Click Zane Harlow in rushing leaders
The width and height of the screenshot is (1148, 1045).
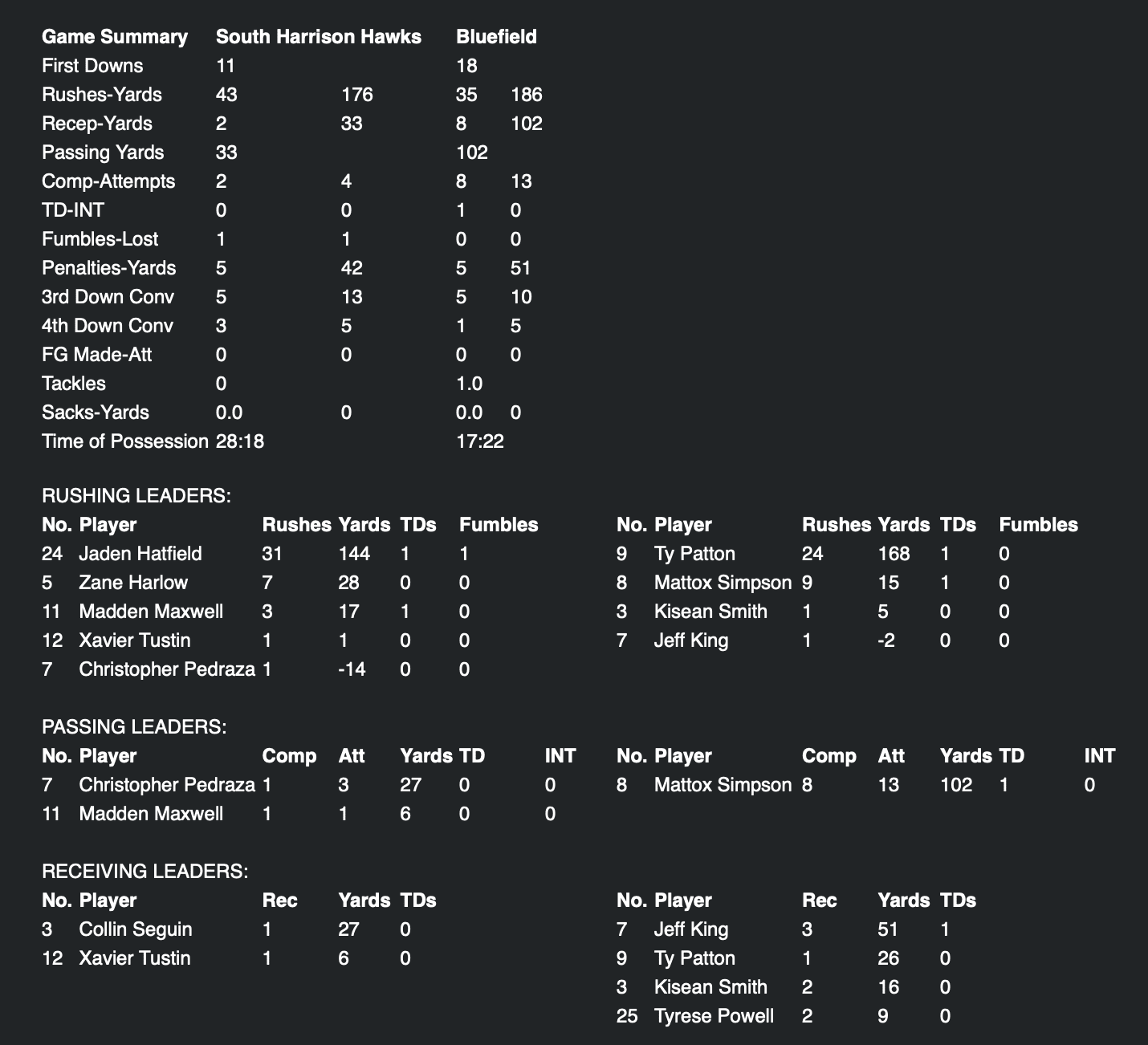(x=133, y=583)
